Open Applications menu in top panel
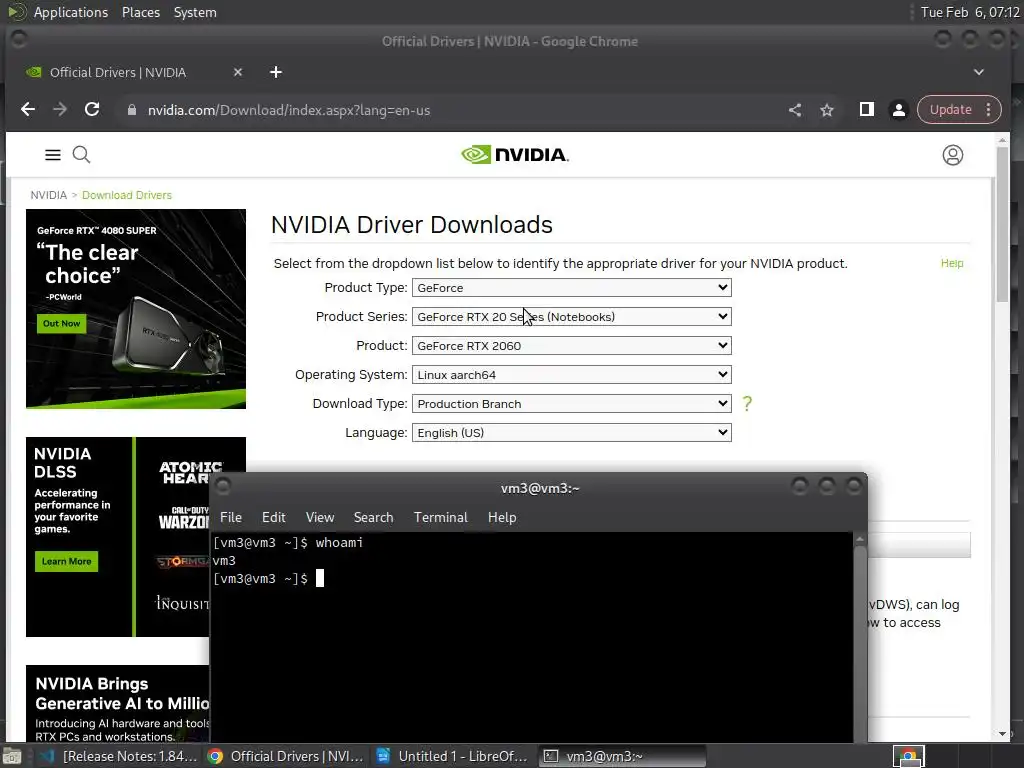This screenshot has width=1024, height=768. (x=71, y=12)
